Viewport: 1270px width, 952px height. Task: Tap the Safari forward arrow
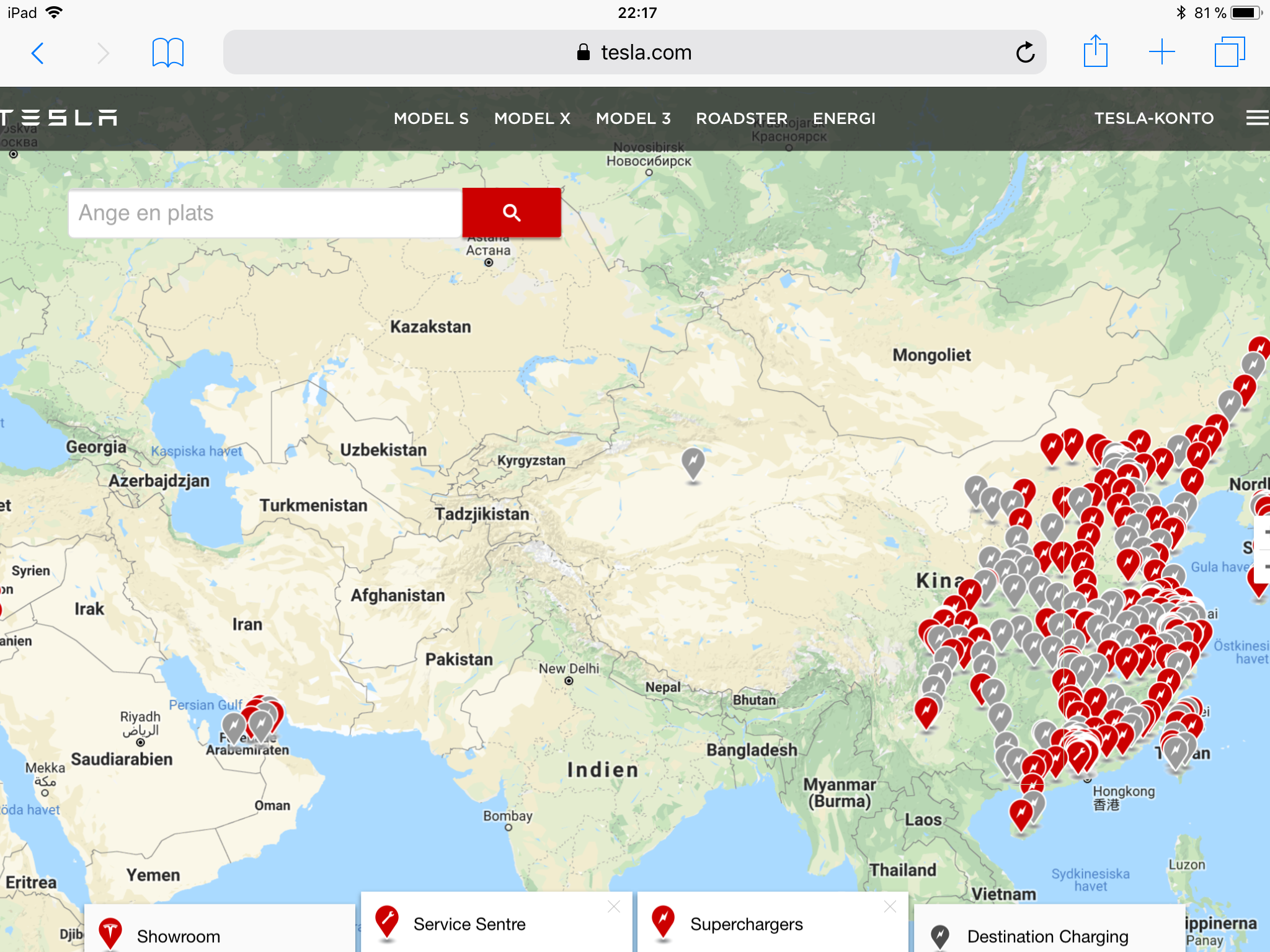pyautogui.click(x=104, y=53)
